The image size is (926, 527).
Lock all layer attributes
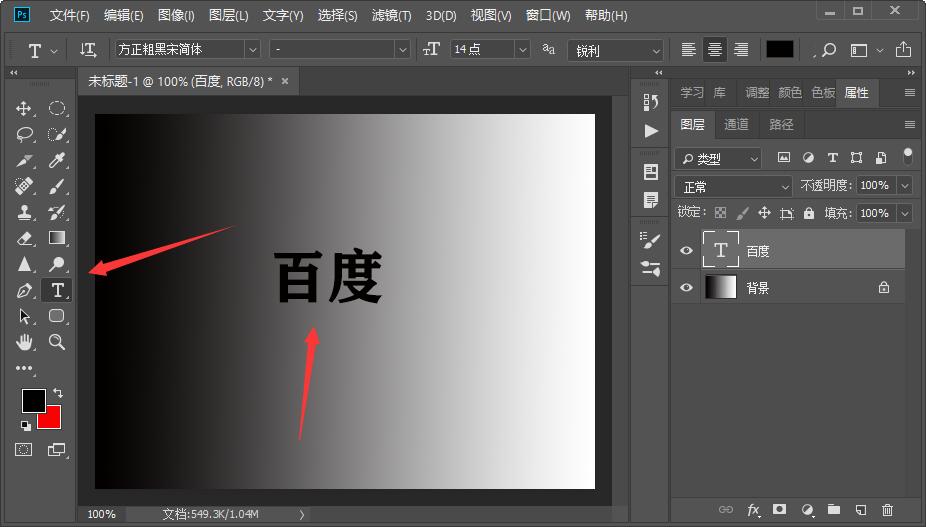tap(809, 213)
